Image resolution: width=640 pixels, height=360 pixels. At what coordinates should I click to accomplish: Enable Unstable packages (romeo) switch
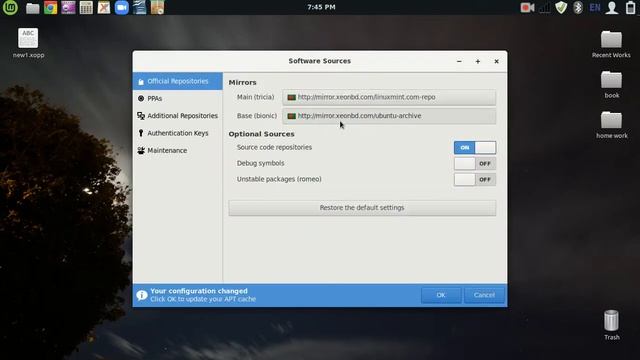475,180
